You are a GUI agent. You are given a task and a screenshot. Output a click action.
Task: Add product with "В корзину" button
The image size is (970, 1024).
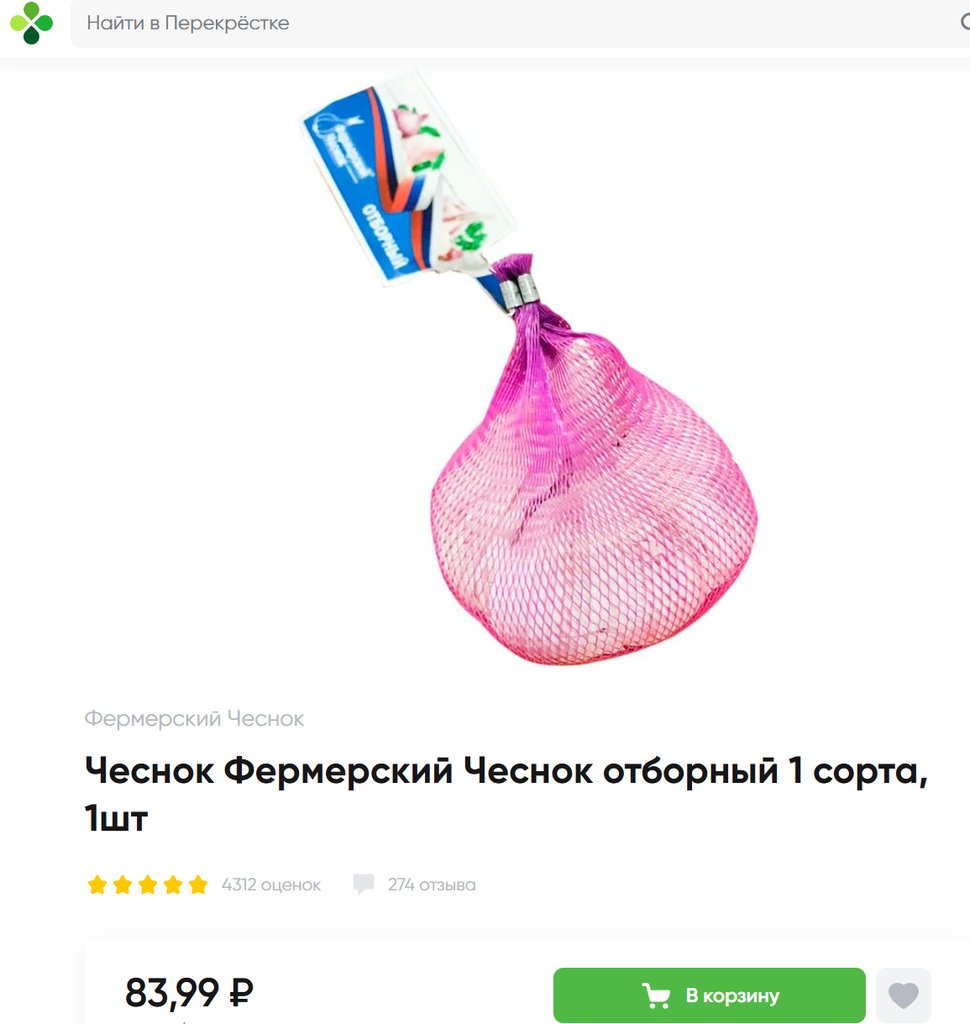pos(709,995)
